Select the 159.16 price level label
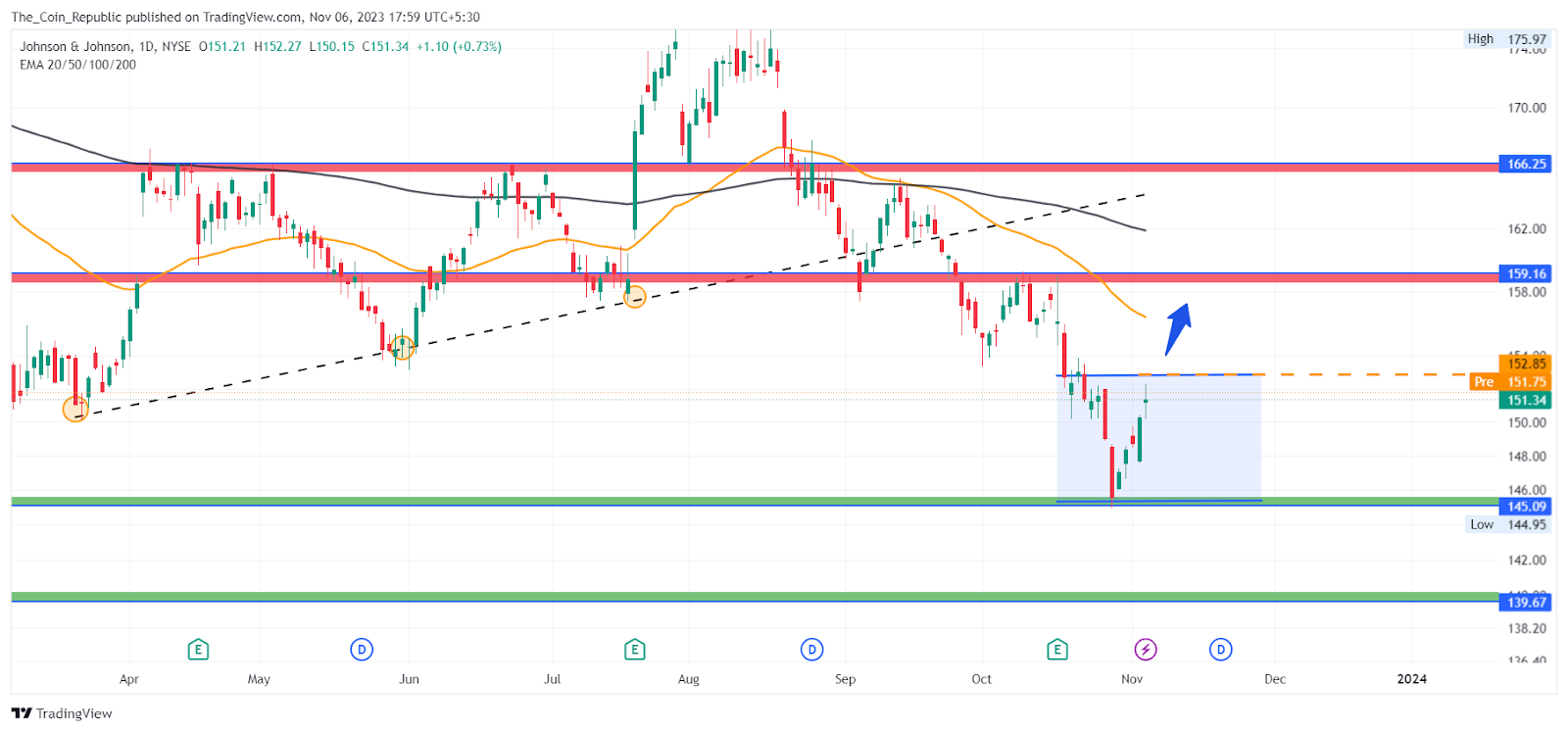Viewport: 1568px width, 732px height. (1526, 274)
